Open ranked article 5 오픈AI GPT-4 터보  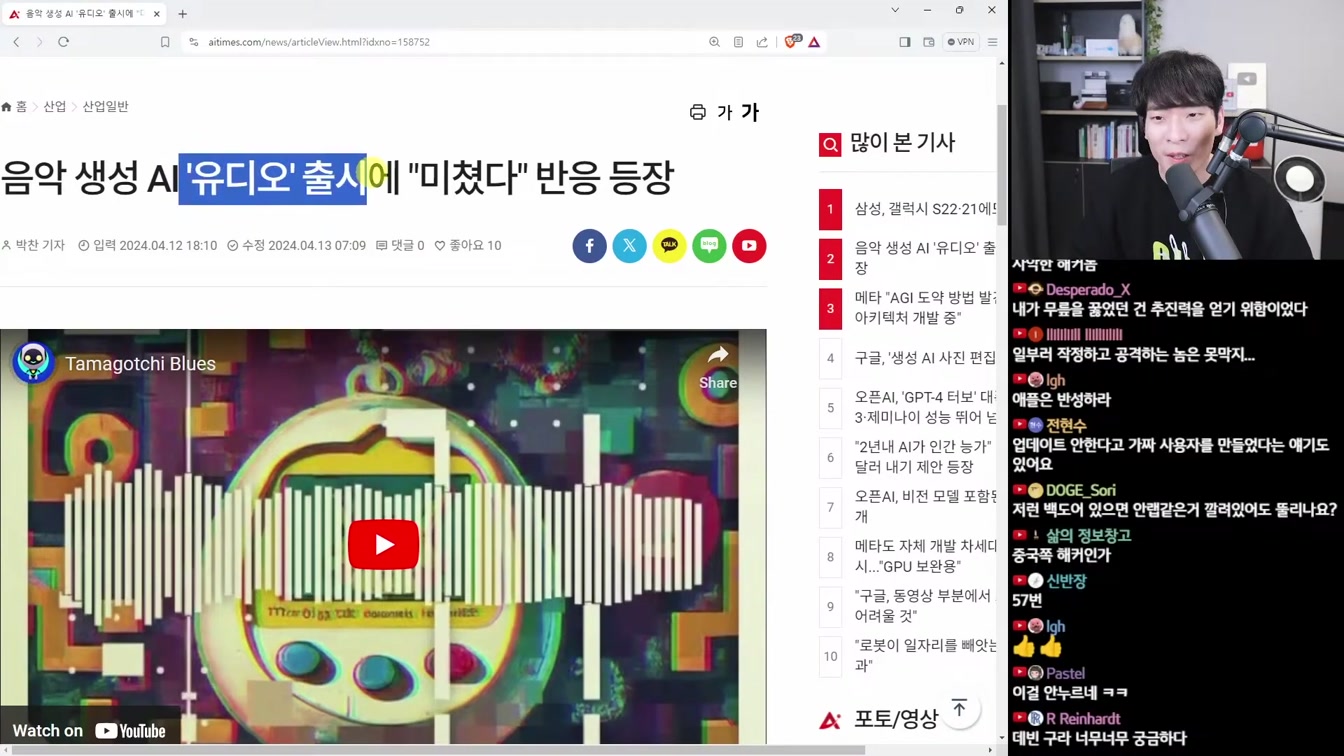925,407
